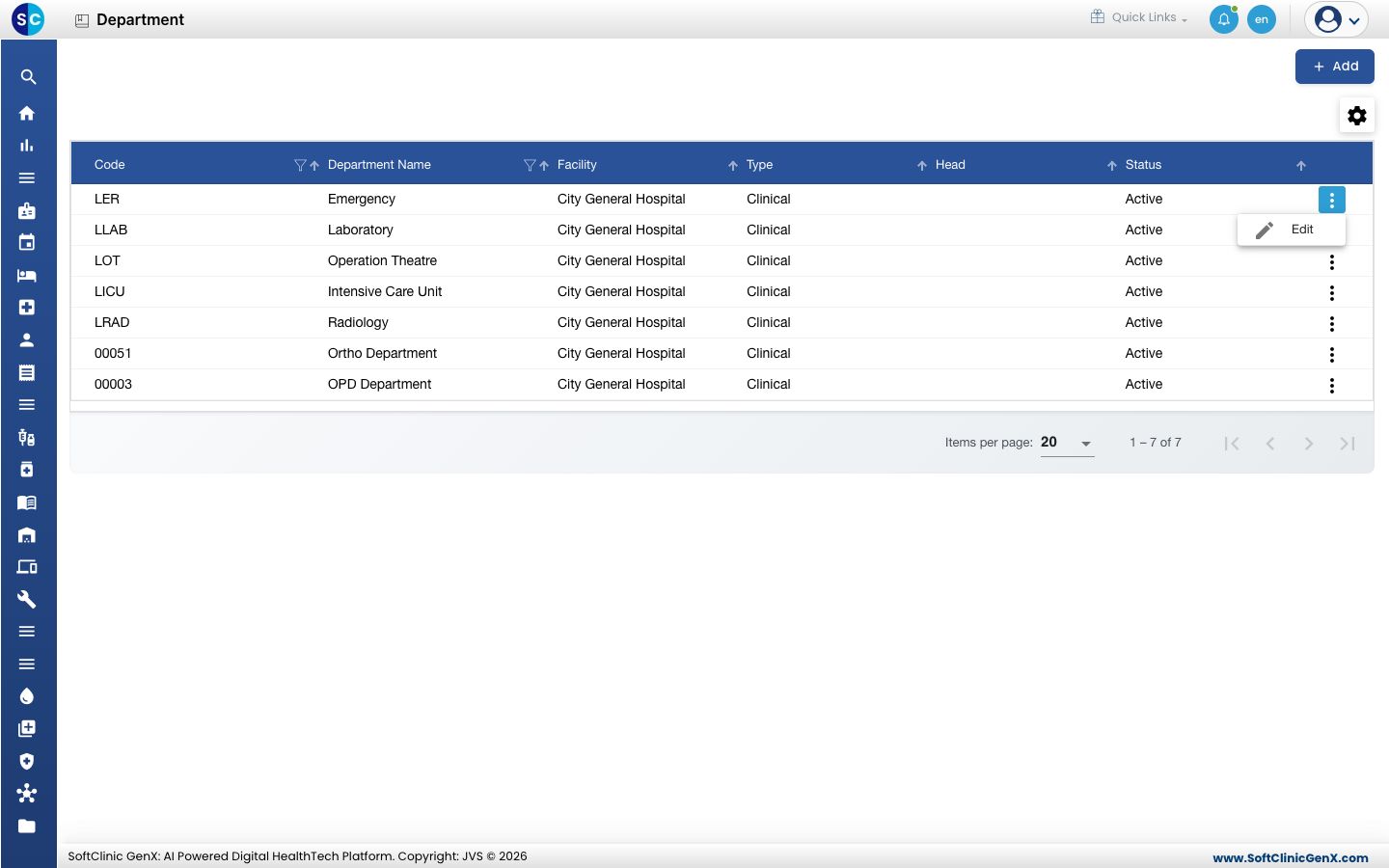
Task: Open row actions for Ortho Department
Action: pos(1332,354)
